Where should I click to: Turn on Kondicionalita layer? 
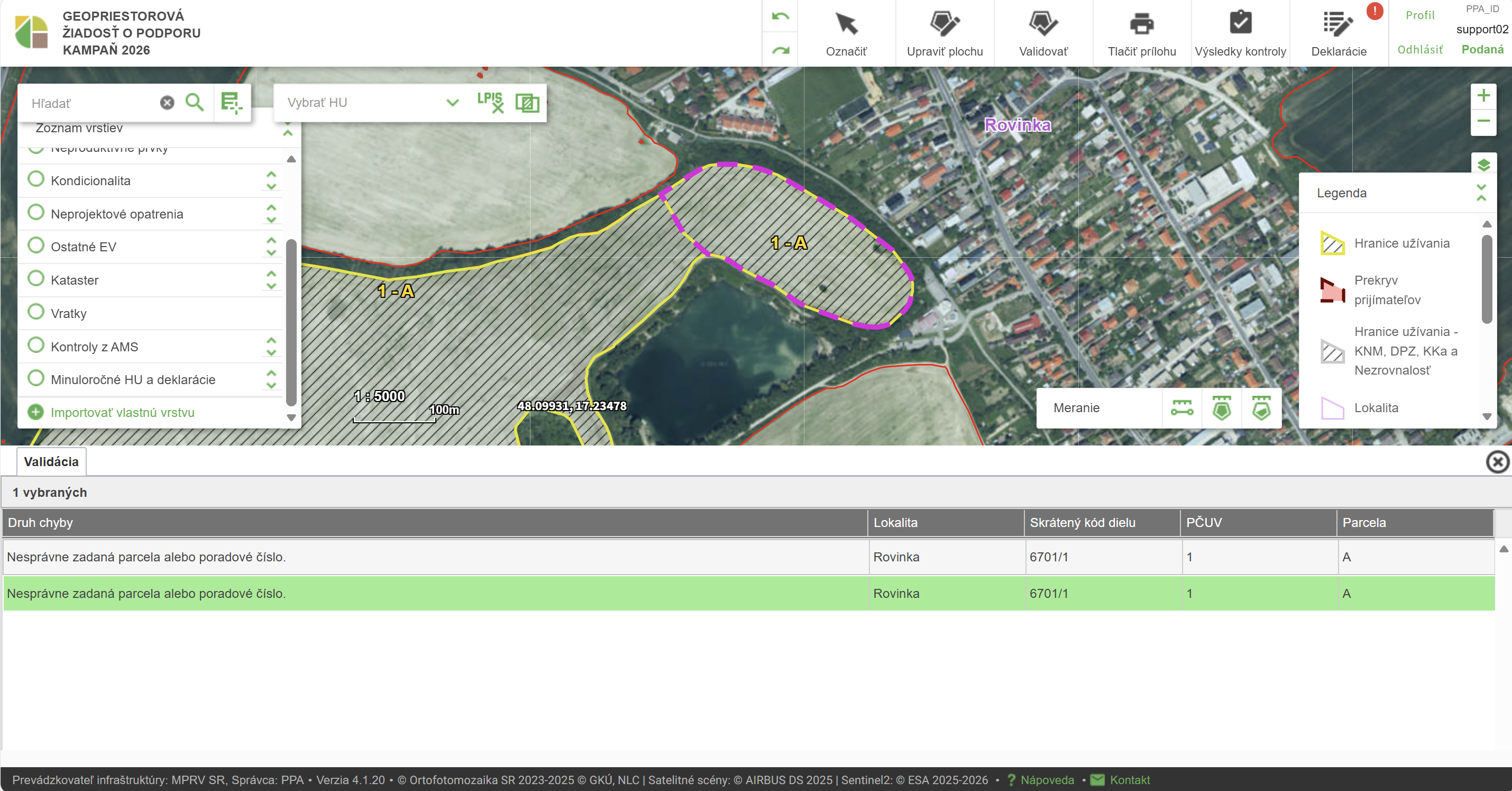(x=36, y=179)
